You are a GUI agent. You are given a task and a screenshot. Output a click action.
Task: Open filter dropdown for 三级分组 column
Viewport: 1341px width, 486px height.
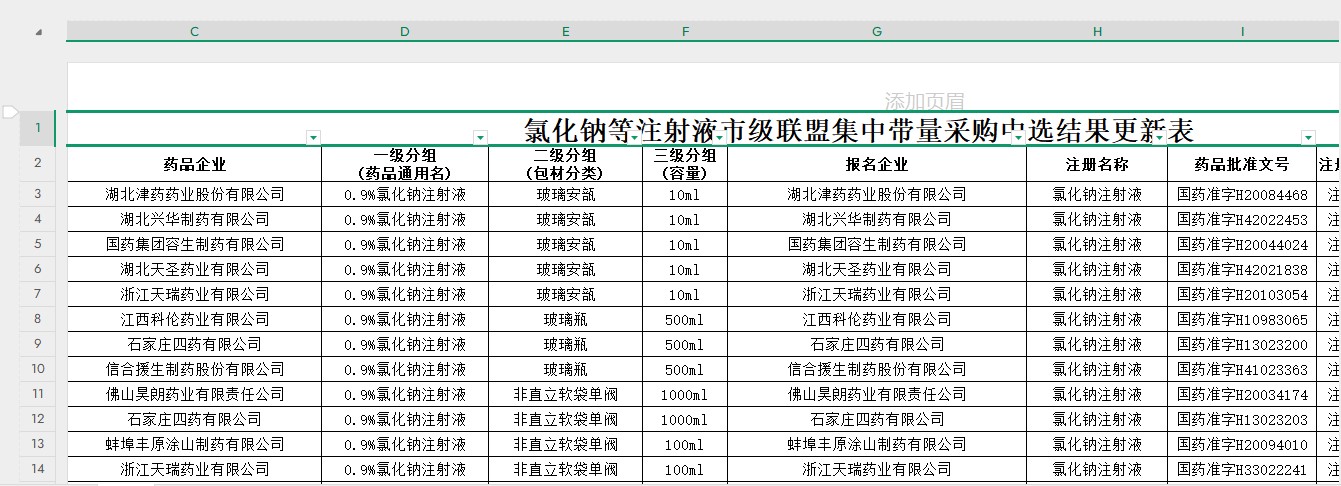tap(719, 137)
